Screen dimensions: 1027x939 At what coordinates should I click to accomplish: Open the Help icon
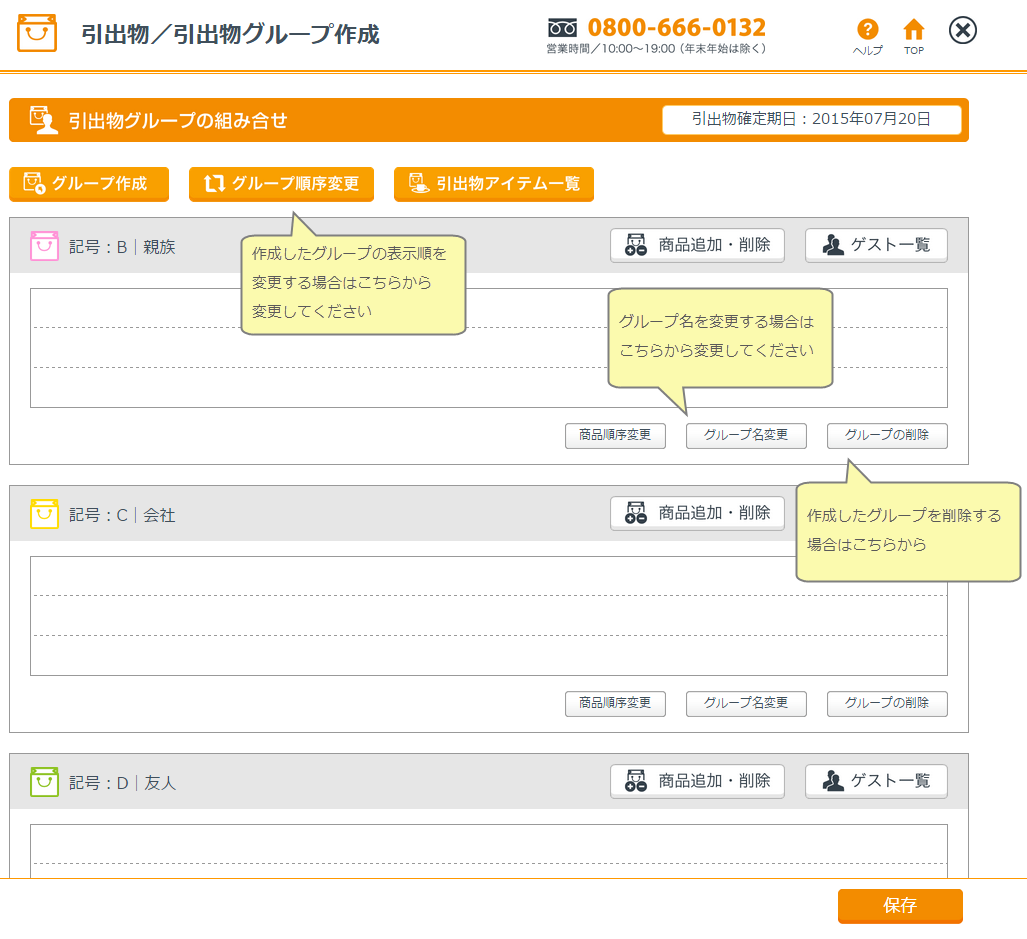click(x=867, y=31)
